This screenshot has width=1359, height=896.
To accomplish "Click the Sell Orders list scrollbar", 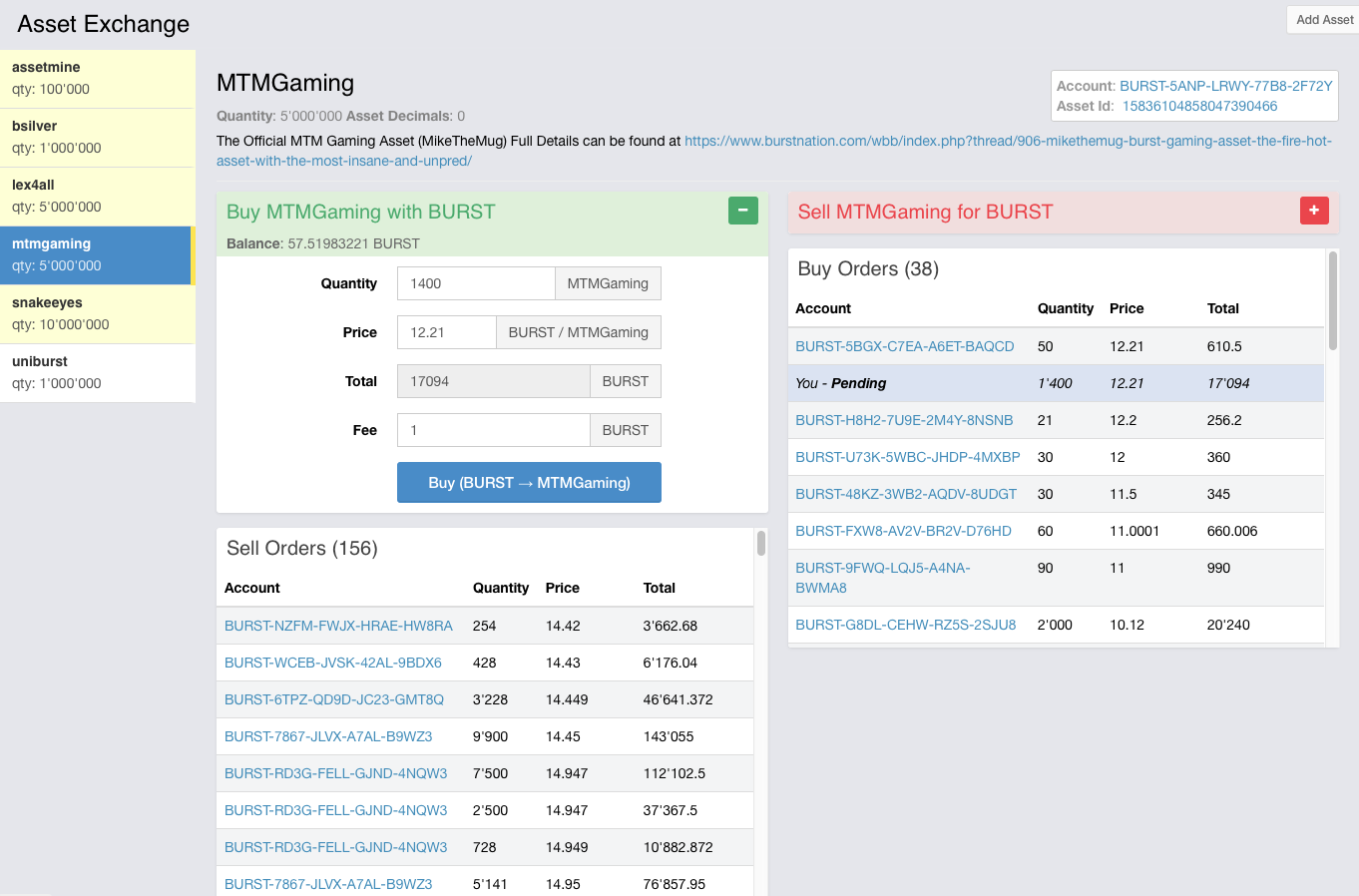I will [x=761, y=544].
